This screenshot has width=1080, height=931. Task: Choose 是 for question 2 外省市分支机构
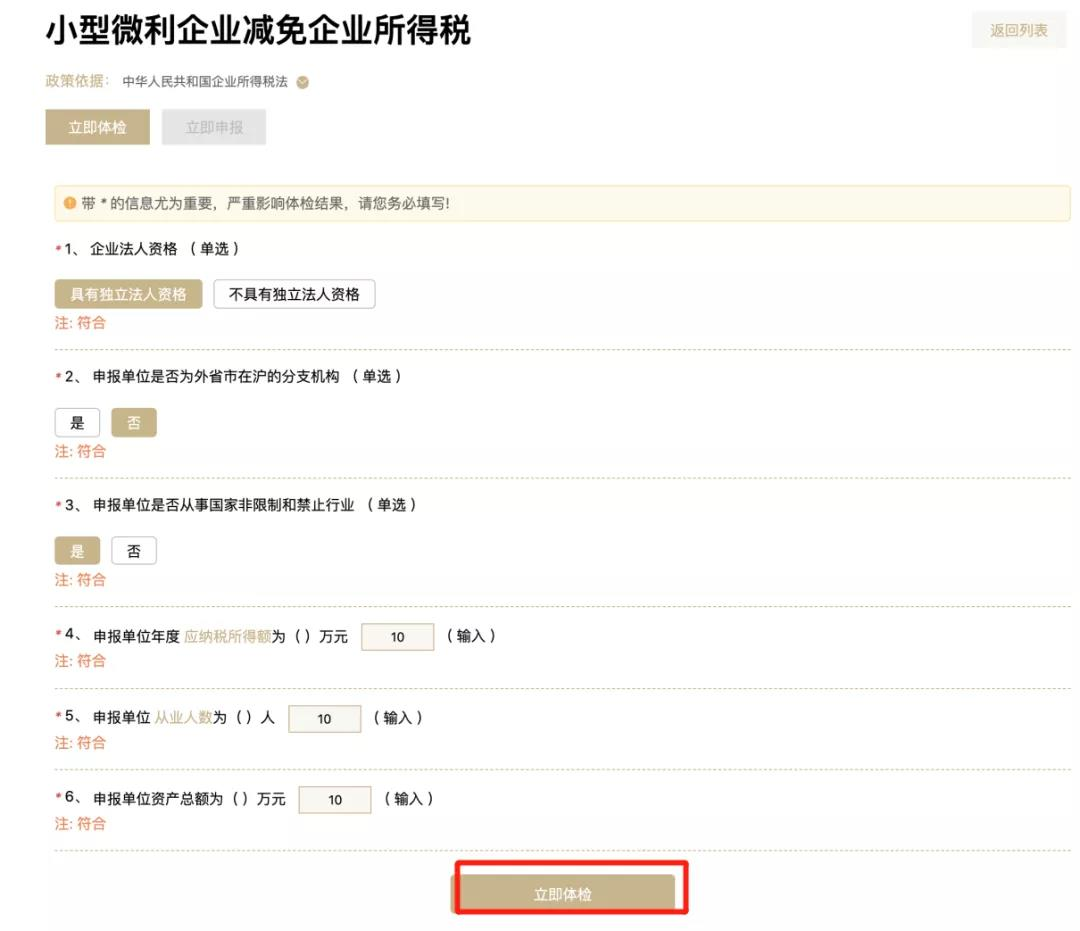point(77,422)
